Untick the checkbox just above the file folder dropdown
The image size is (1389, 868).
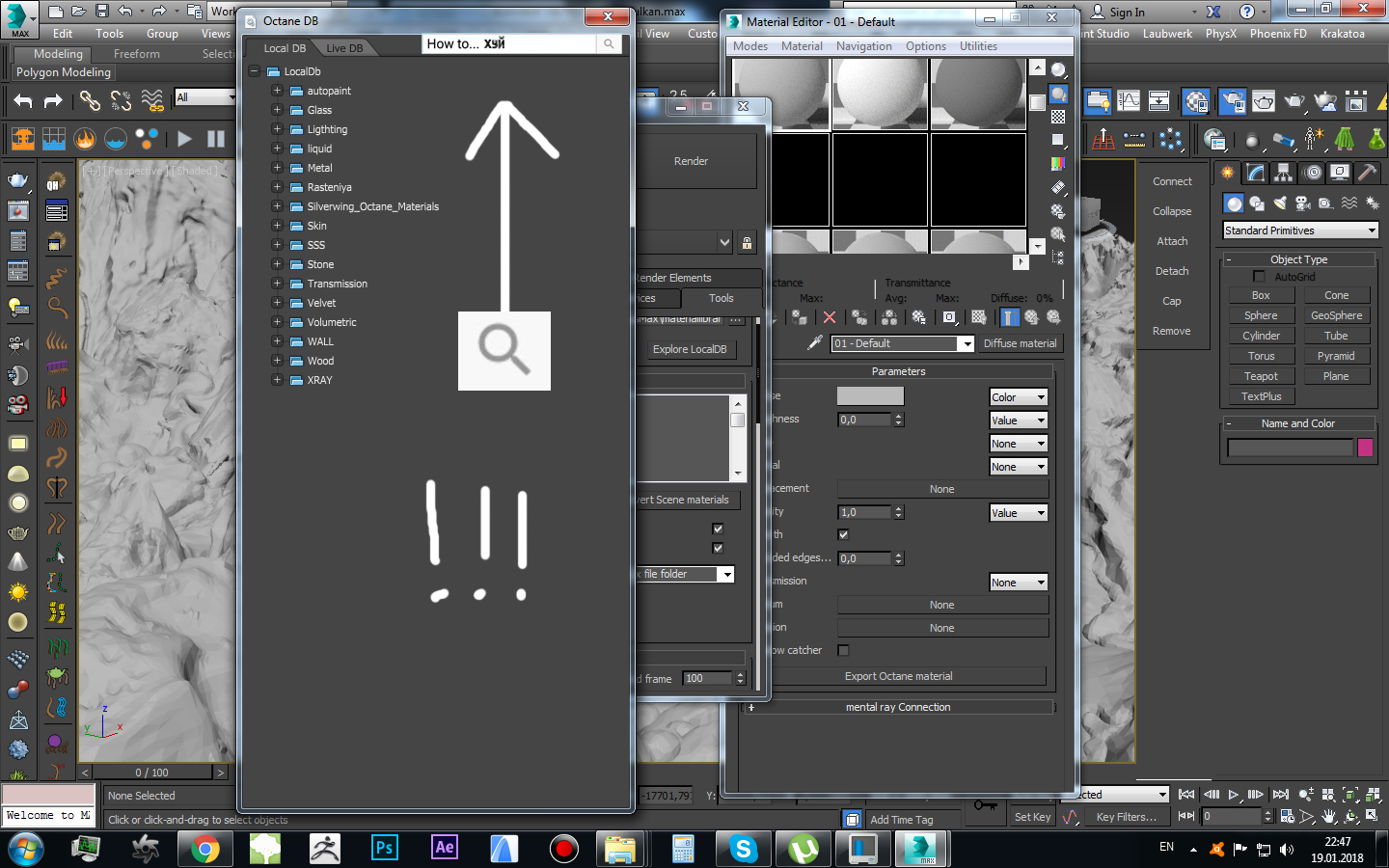coord(718,548)
